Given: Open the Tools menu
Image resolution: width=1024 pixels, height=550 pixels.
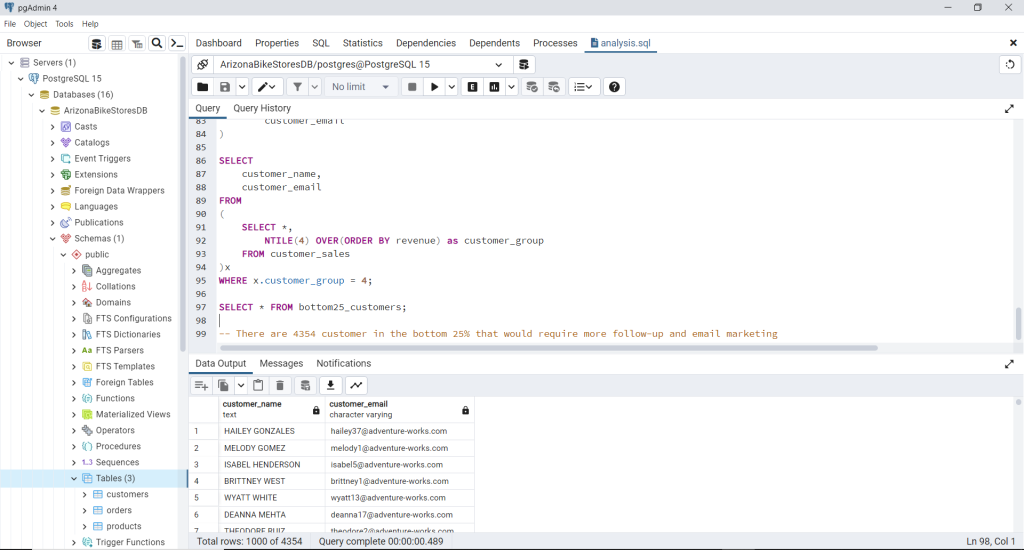Looking at the screenshot, I should click(x=64, y=24).
